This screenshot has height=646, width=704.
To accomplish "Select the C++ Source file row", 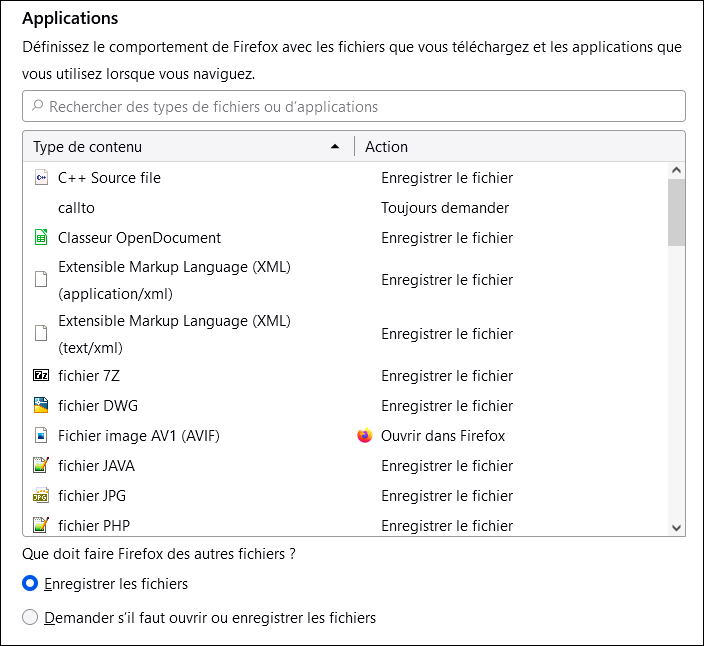I will (x=345, y=178).
